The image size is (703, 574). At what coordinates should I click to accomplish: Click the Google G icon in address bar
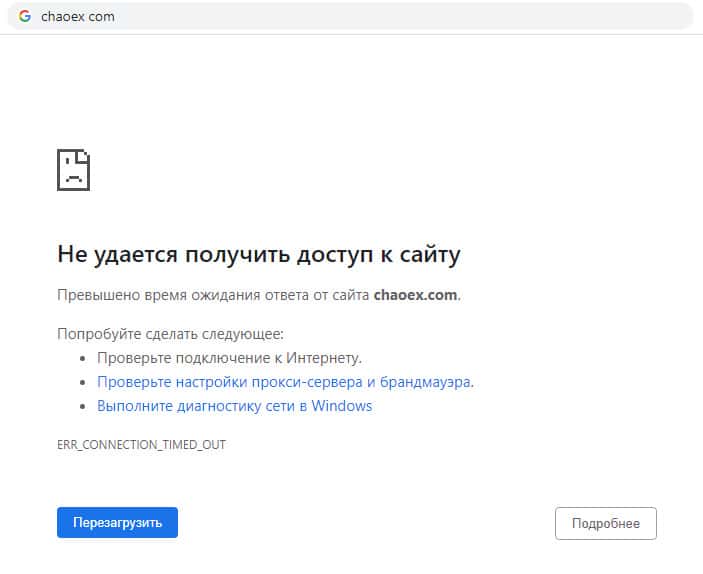(x=25, y=16)
